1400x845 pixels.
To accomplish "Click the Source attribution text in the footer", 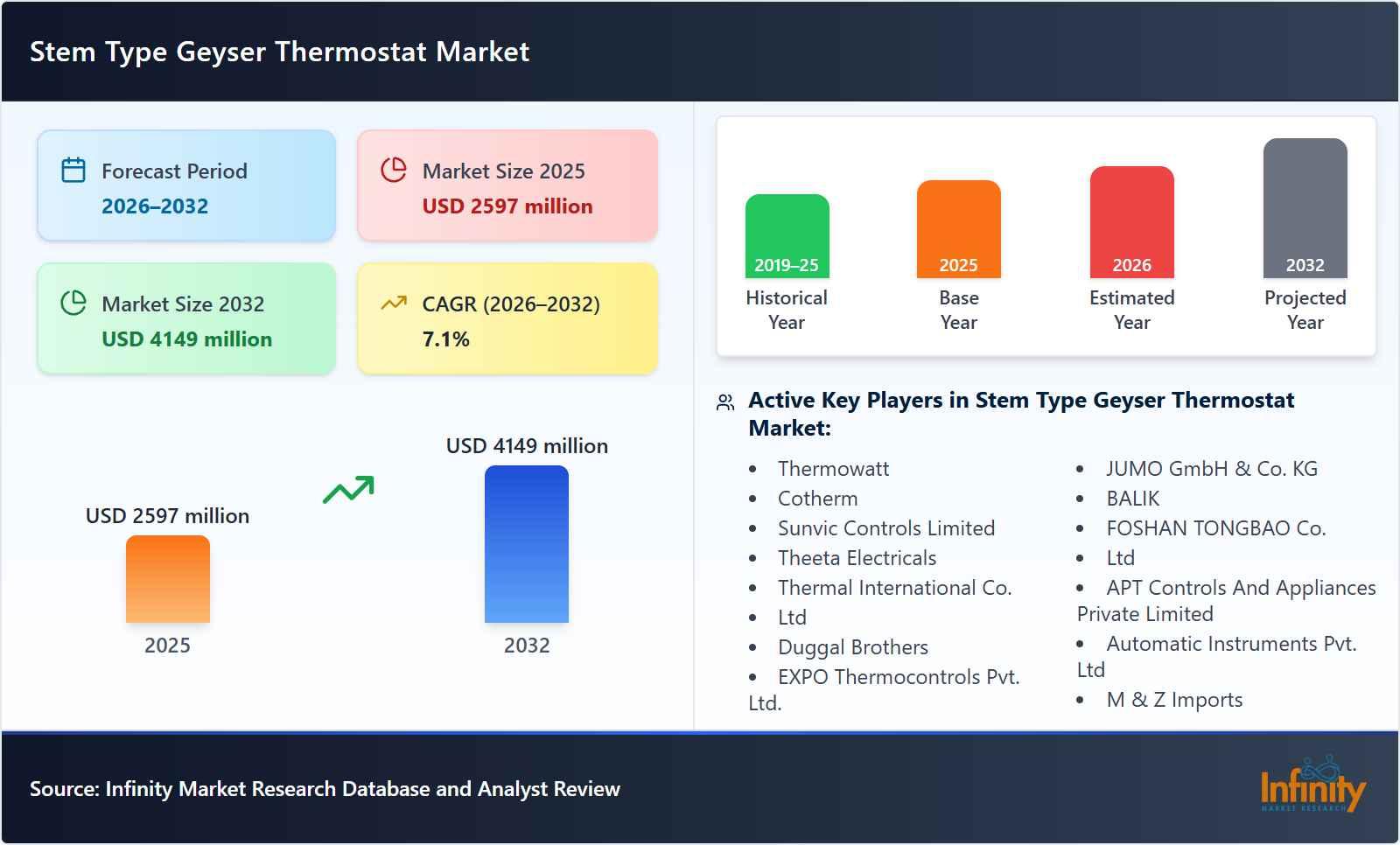I will click(324, 788).
